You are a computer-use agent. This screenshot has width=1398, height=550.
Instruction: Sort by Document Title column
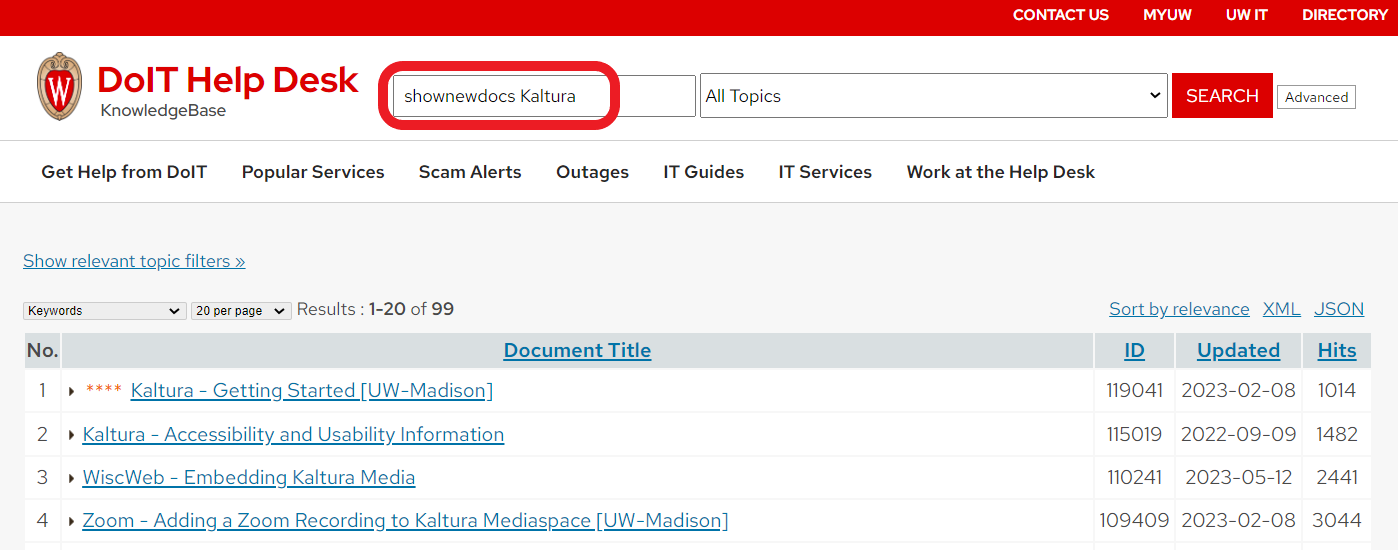tap(577, 350)
